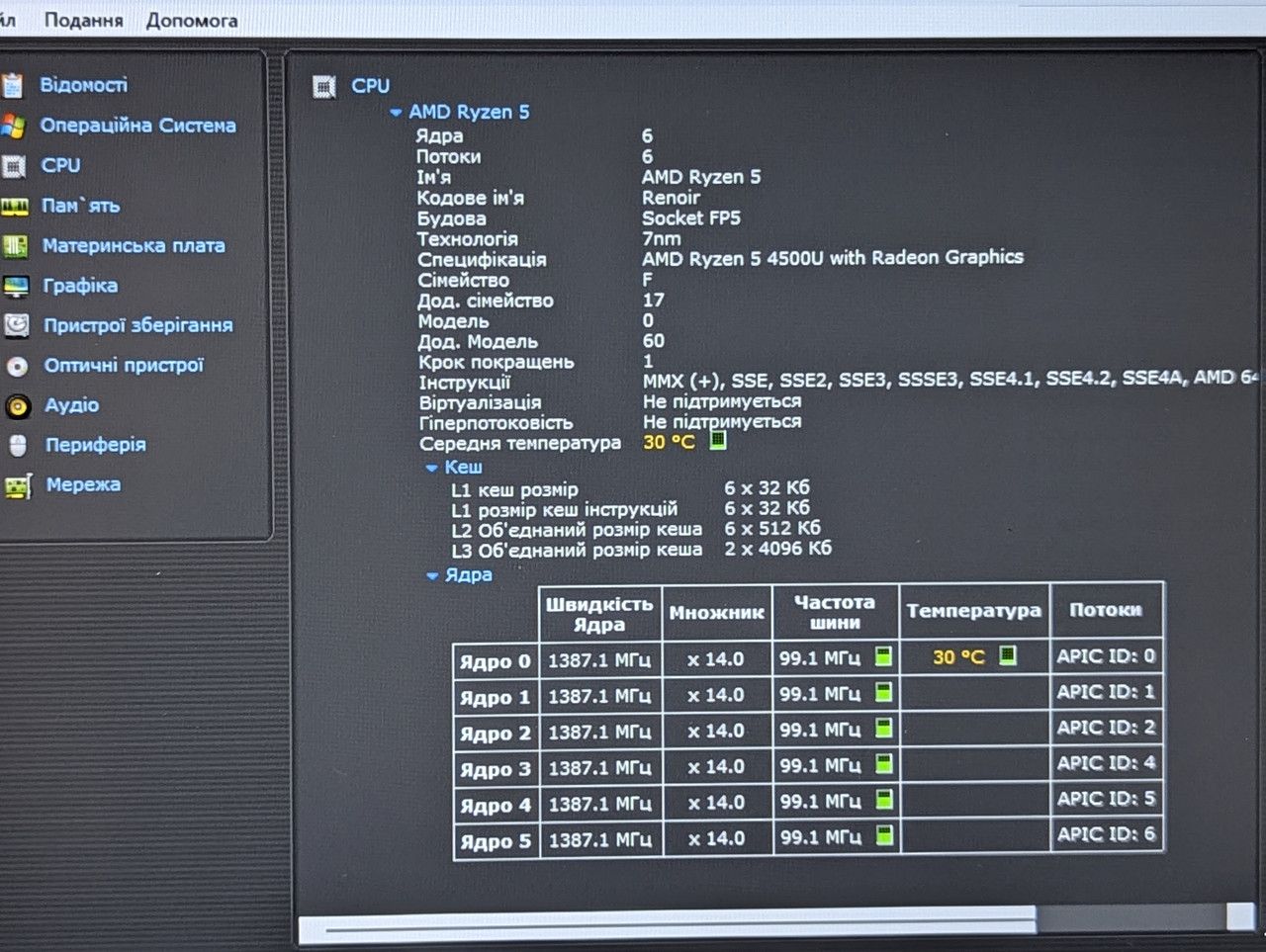This screenshot has height=952, width=1266.
Task: Open the Аудіо speaker icon
Action: pyautogui.click(x=18, y=405)
